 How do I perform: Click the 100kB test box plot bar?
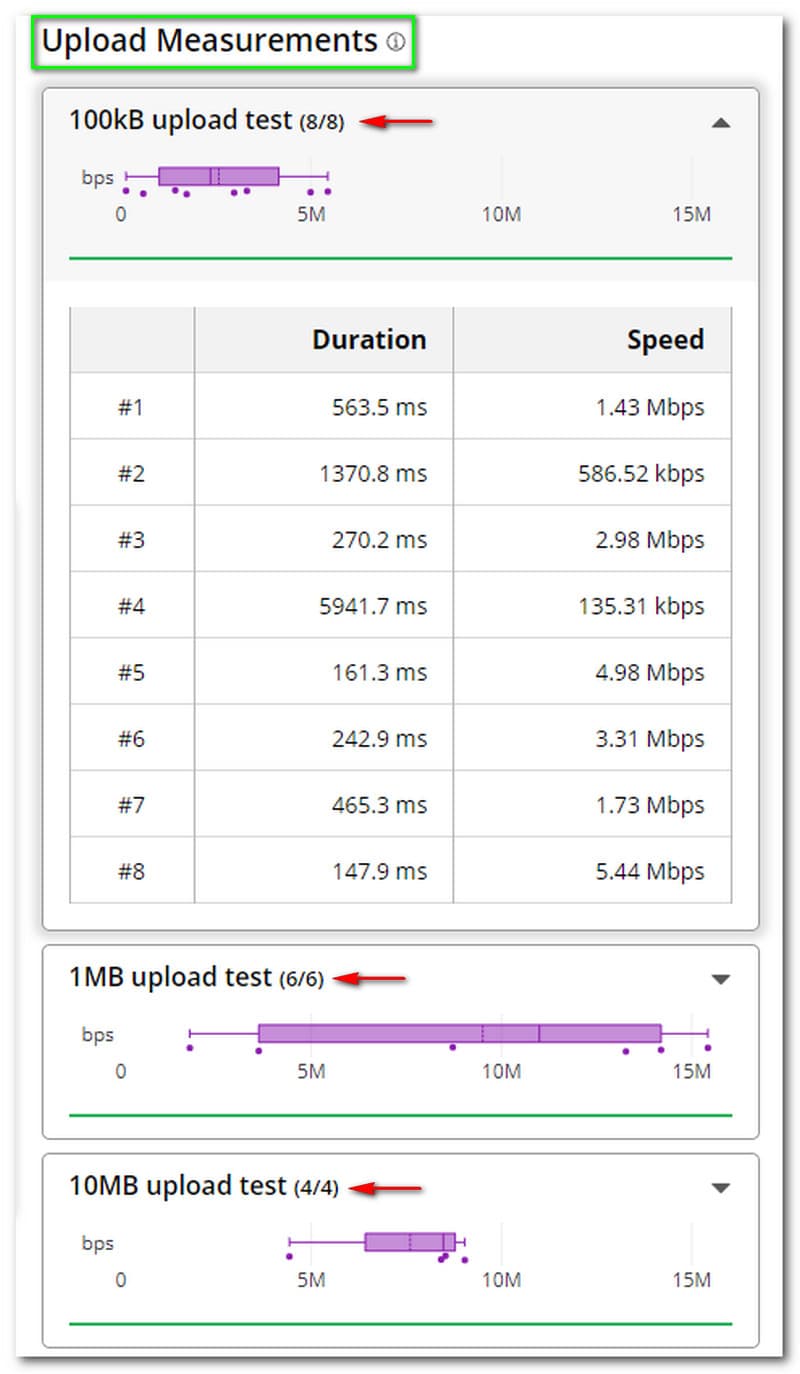pyautogui.click(x=218, y=177)
